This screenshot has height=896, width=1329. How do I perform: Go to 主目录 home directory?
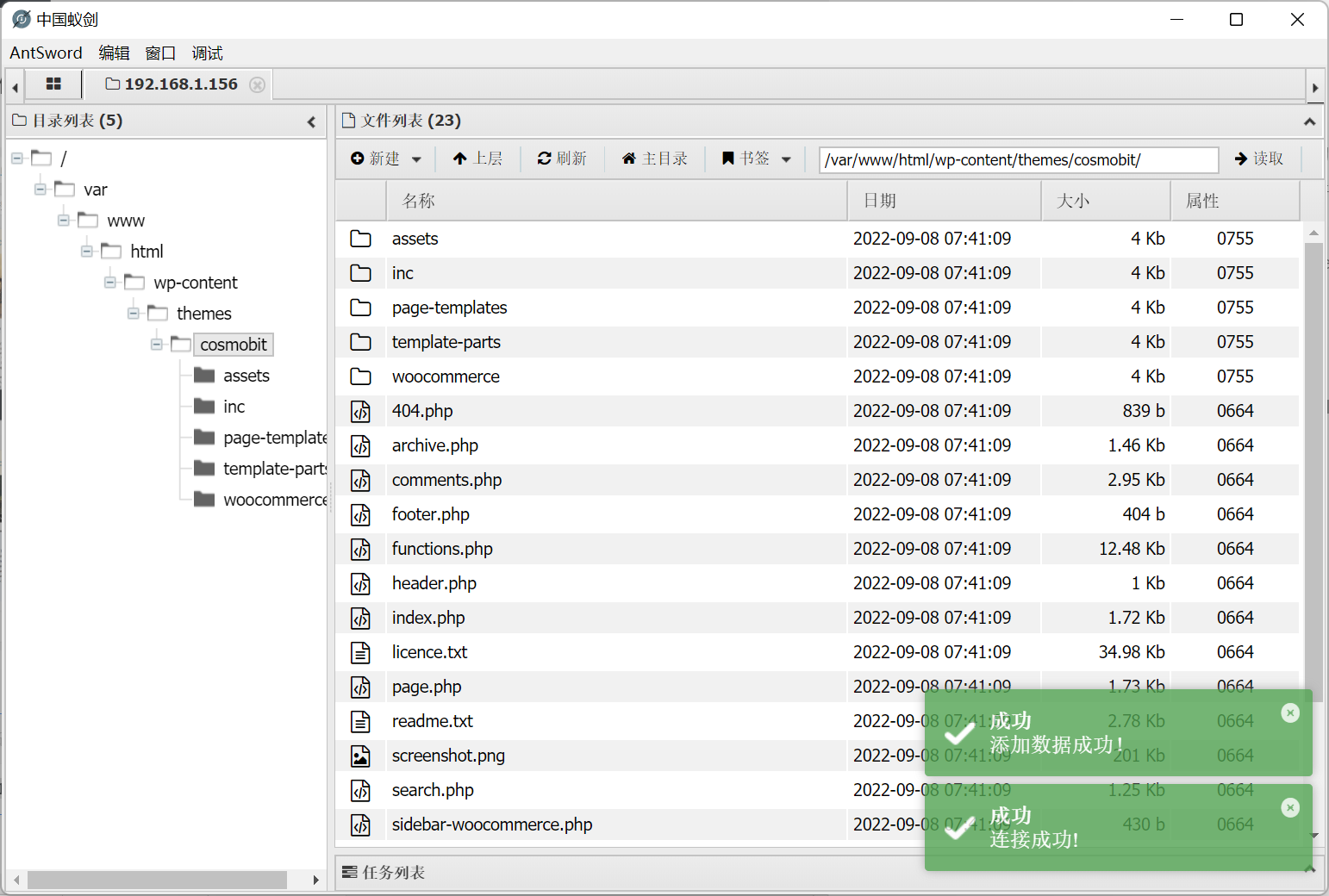[x=655, y=159]
